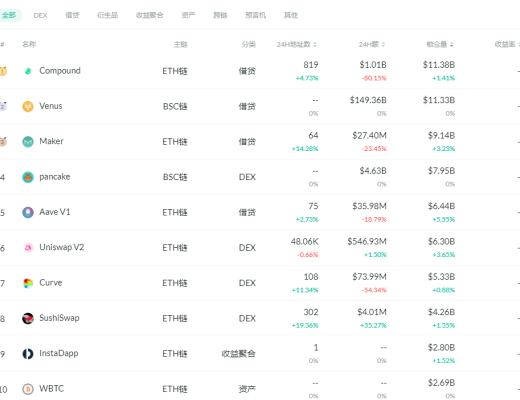The image size is (520, 400).
Task: Click SushiSwap's $4.01M 24H volume
Action: (372, 312)
